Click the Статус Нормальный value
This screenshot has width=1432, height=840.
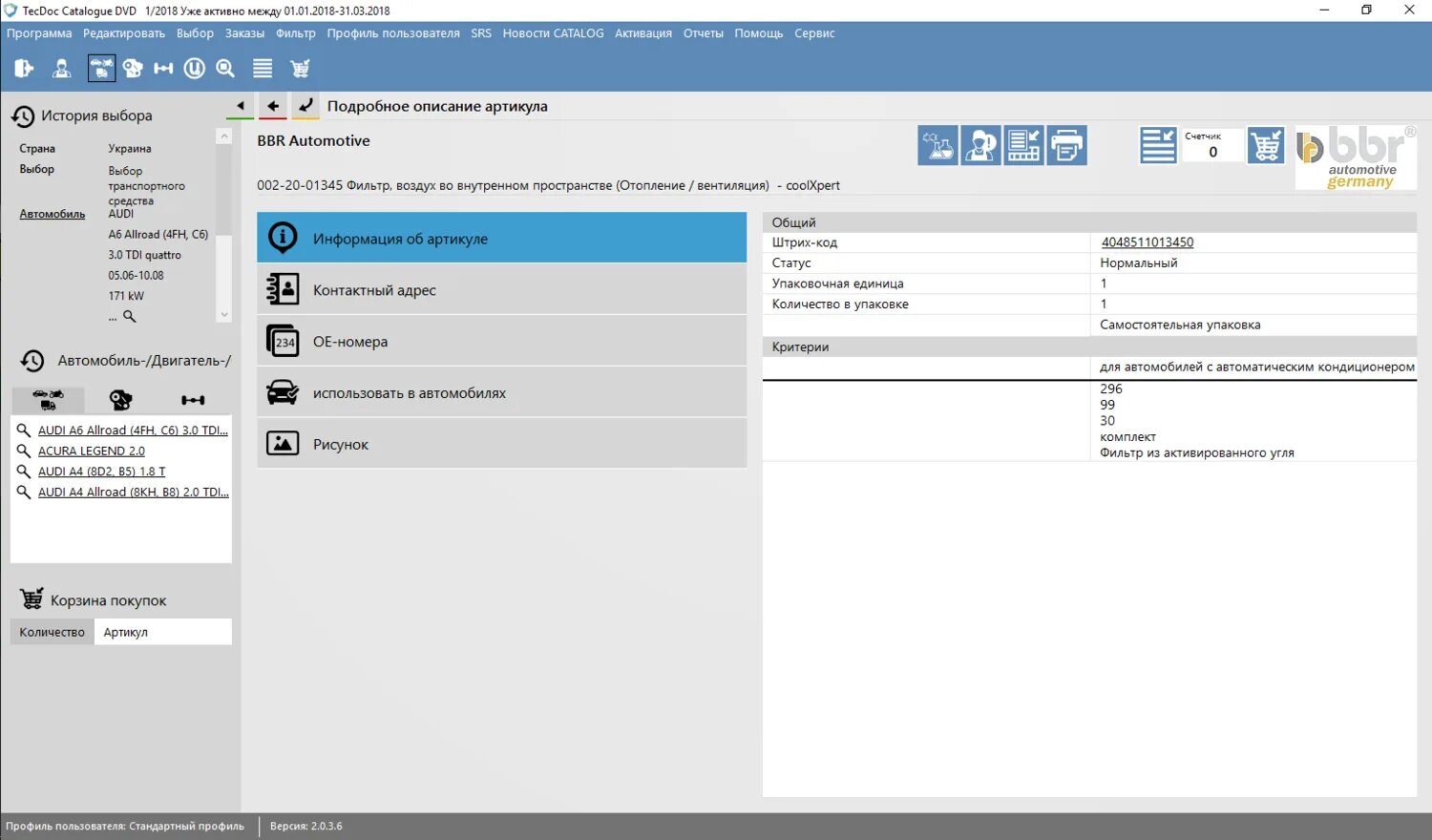[x=1138, y=262]
